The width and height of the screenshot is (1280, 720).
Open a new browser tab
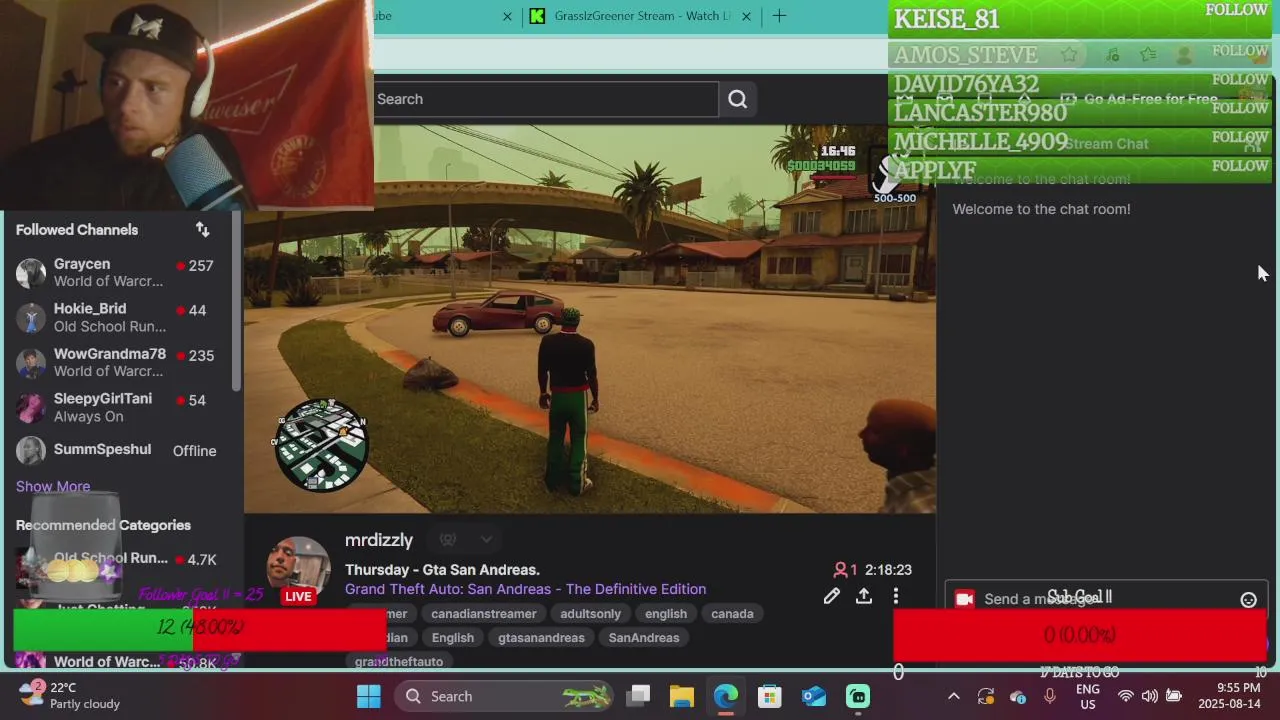[779, 16]
